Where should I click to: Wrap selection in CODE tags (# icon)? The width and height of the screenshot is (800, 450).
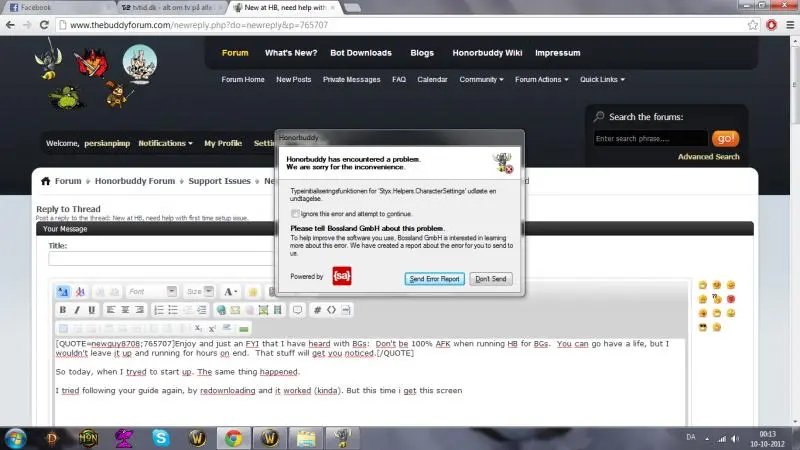(317, 310)
